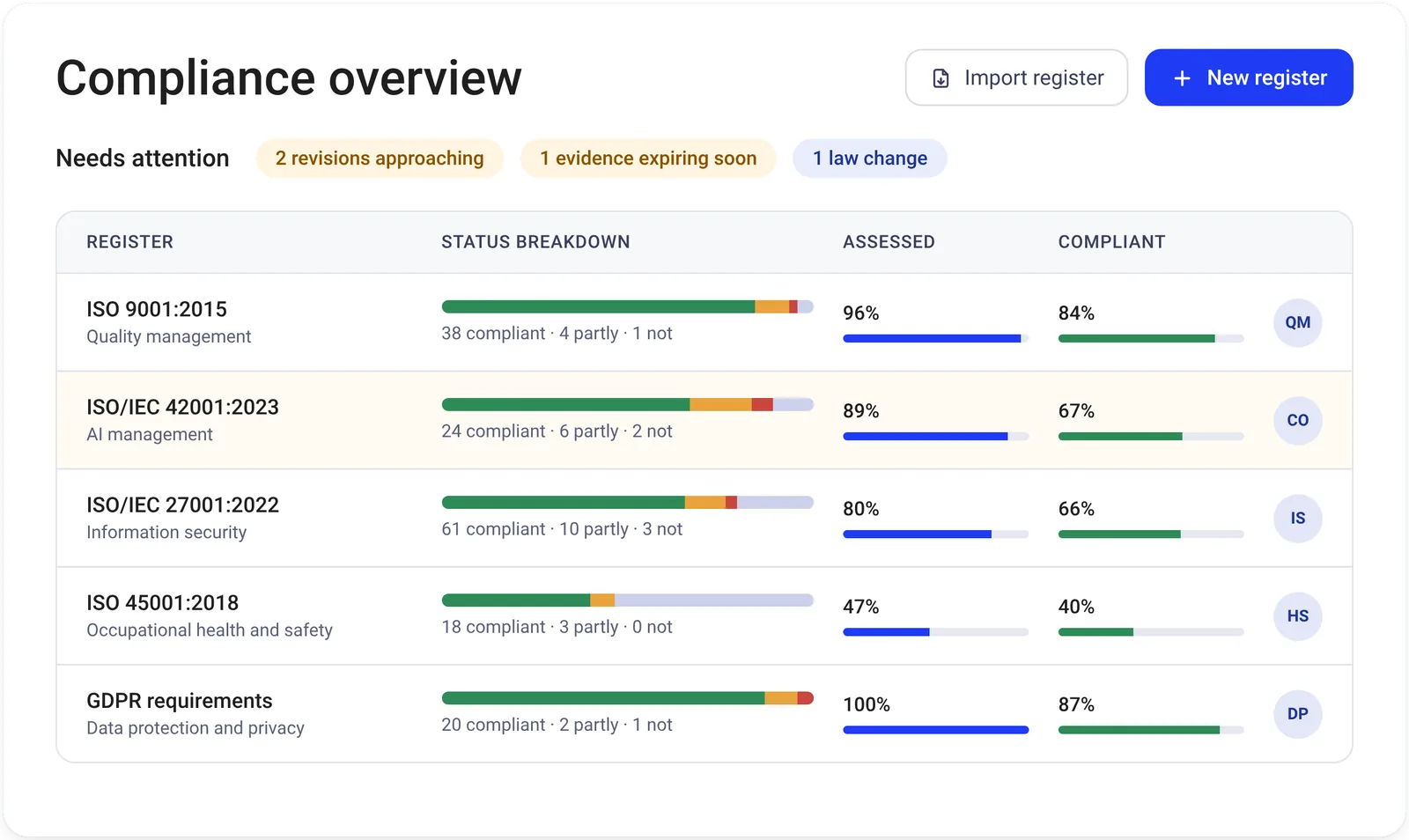The width and height of the screenshot is (1409, 840).
Task: Click the HS badge for ISO 45001:2018
Action: [1298, 615]
